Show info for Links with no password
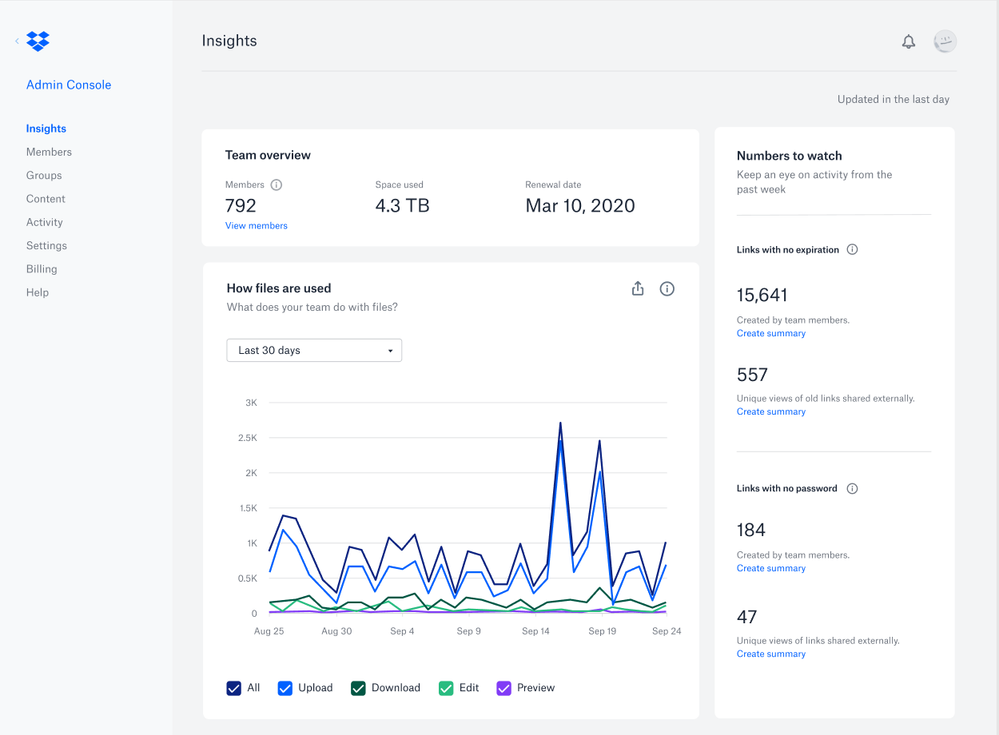This screenshot has height=735, width=999. (852, 489)
